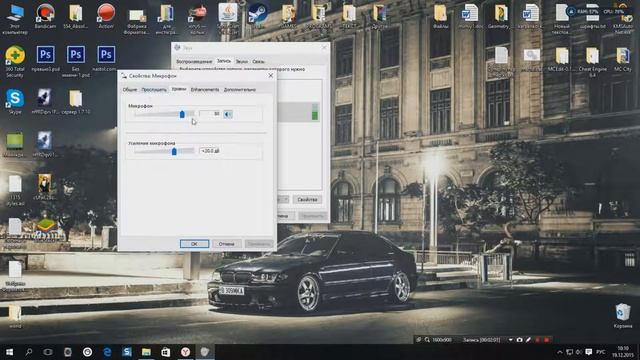Select the Action! recorder shortcut

(x=106, y=16)
